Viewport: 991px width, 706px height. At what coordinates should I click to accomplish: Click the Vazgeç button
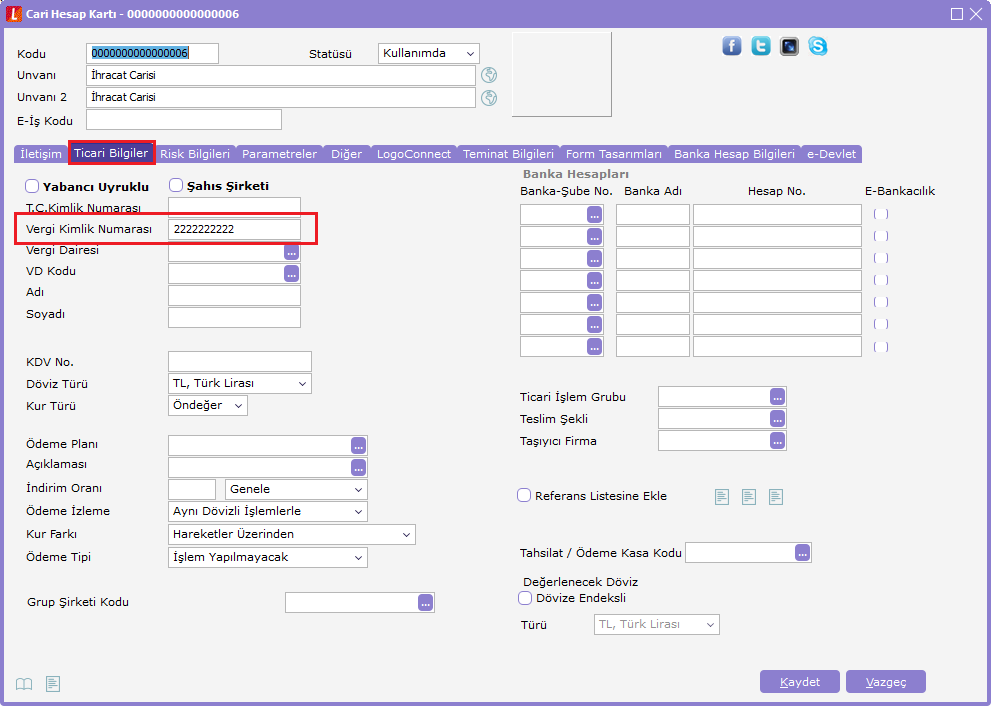885,682
